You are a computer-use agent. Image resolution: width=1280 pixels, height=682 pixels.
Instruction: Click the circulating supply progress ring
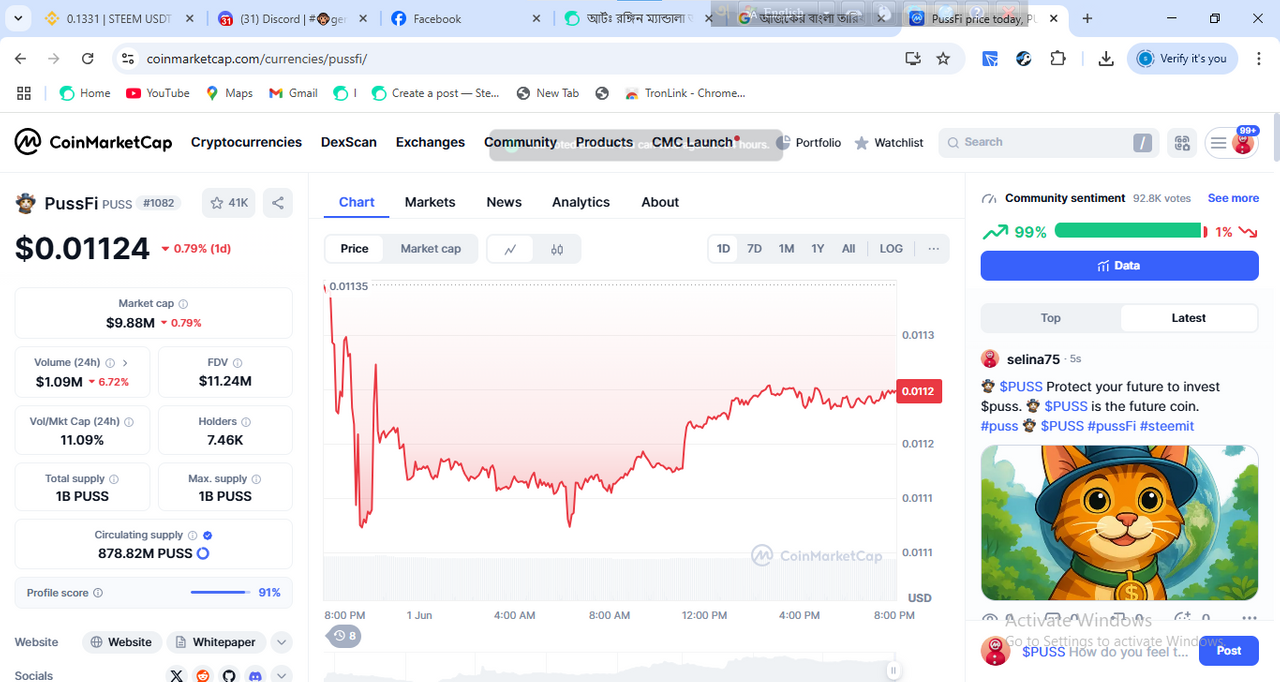click(x=203, y=553)
